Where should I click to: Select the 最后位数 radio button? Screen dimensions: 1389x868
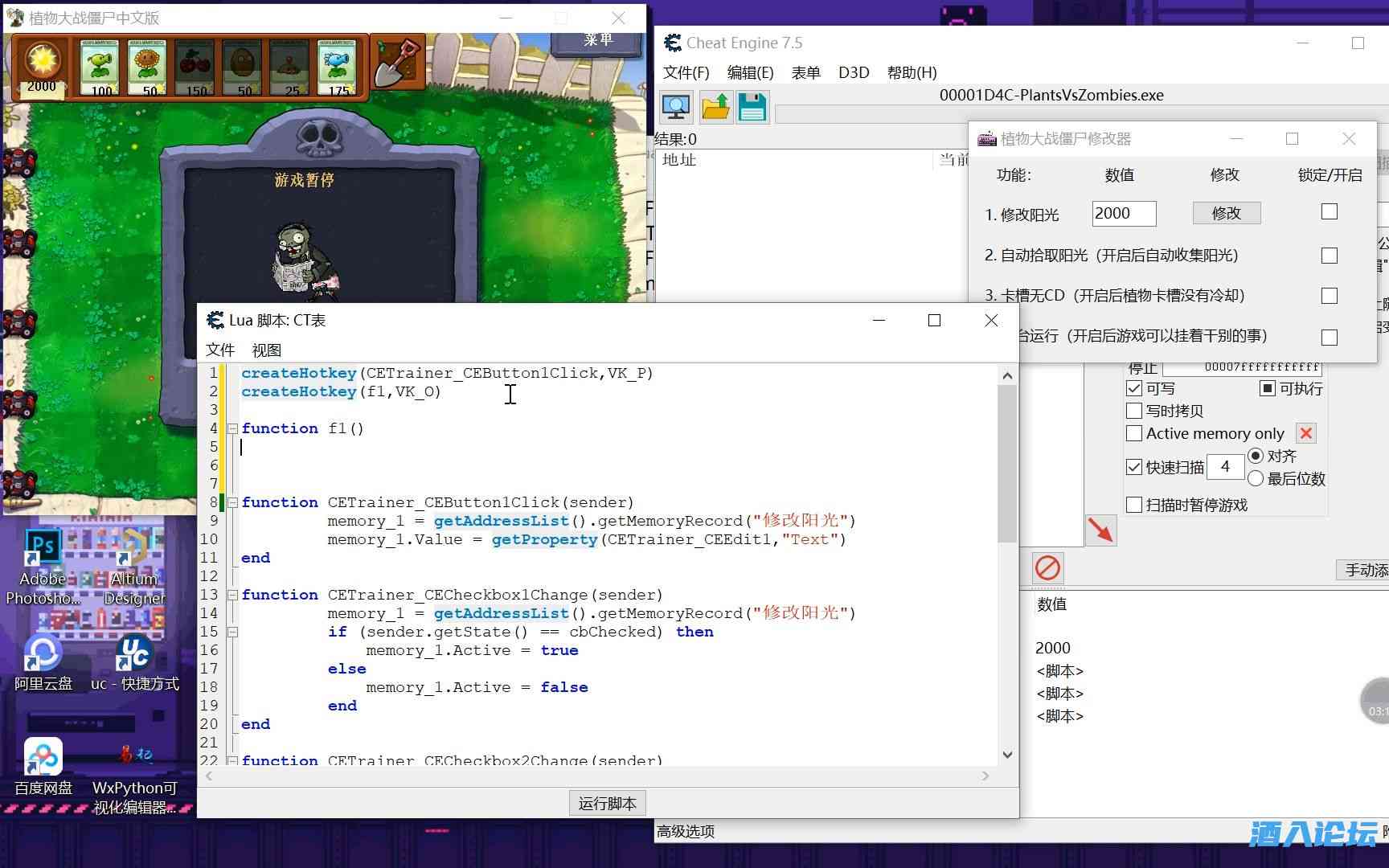1256,479
